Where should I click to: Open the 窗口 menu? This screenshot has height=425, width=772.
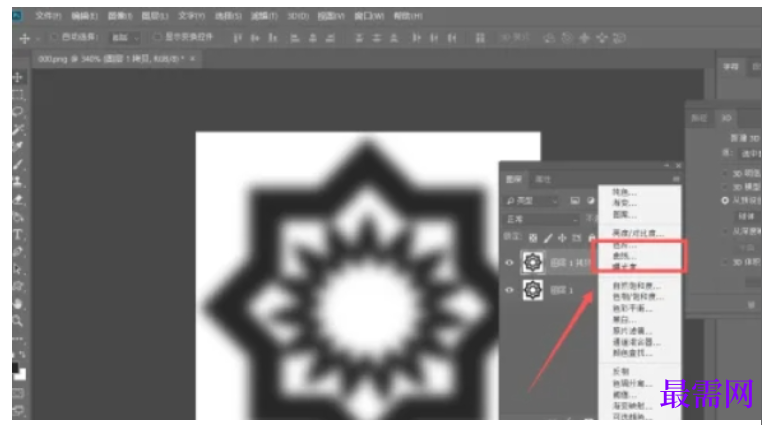(x=369, y=16)
